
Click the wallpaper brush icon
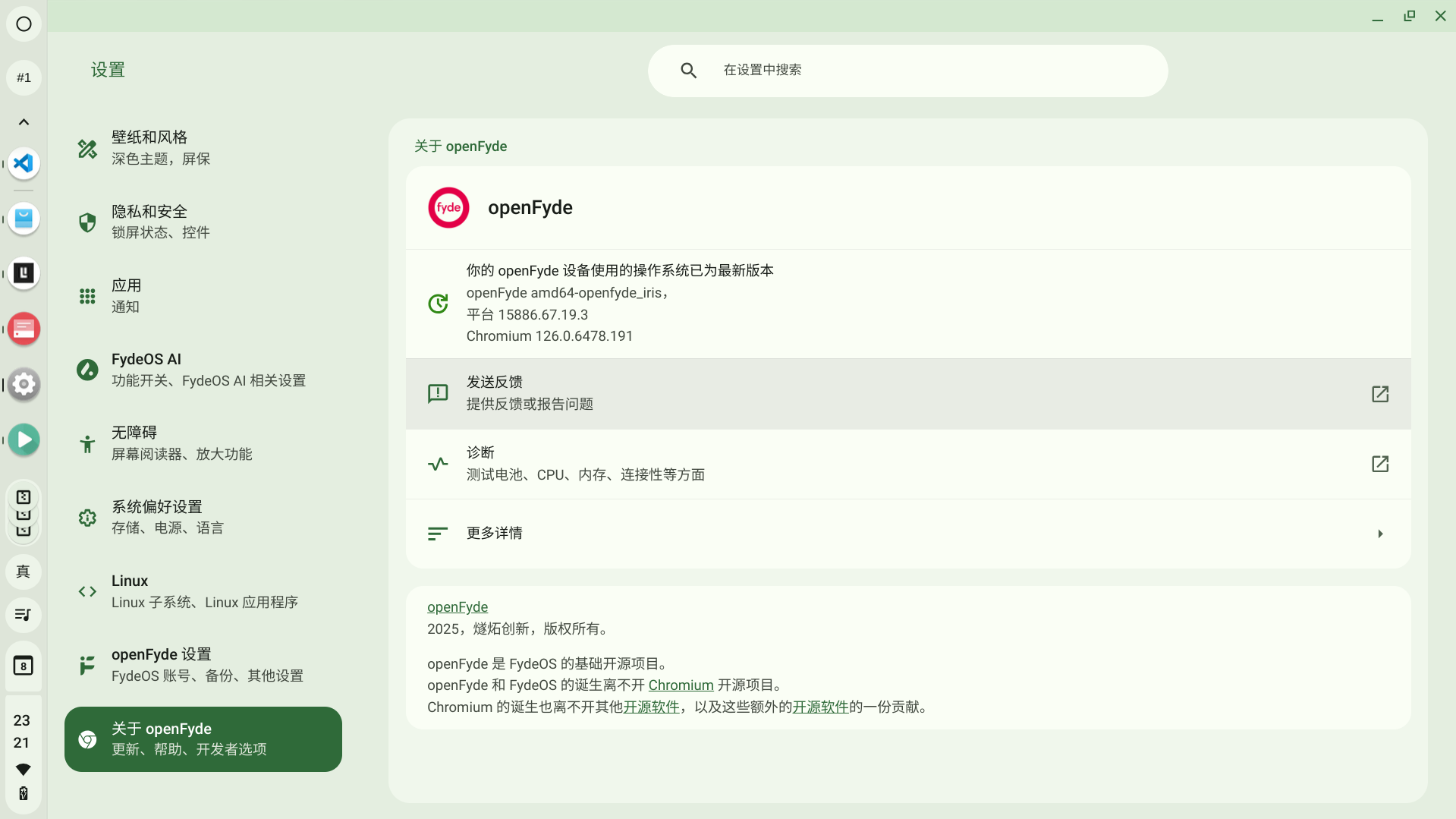coord(87,149)
